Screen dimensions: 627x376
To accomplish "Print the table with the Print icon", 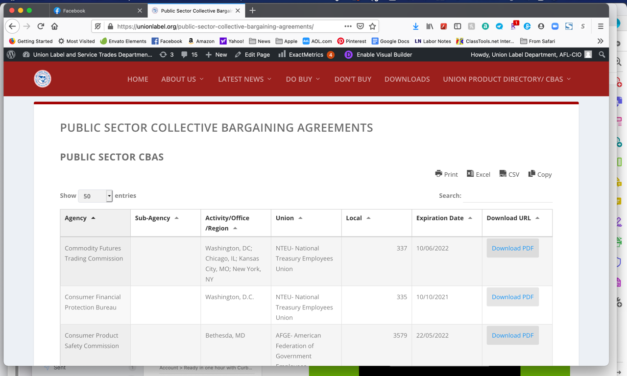I will [446, 174].
